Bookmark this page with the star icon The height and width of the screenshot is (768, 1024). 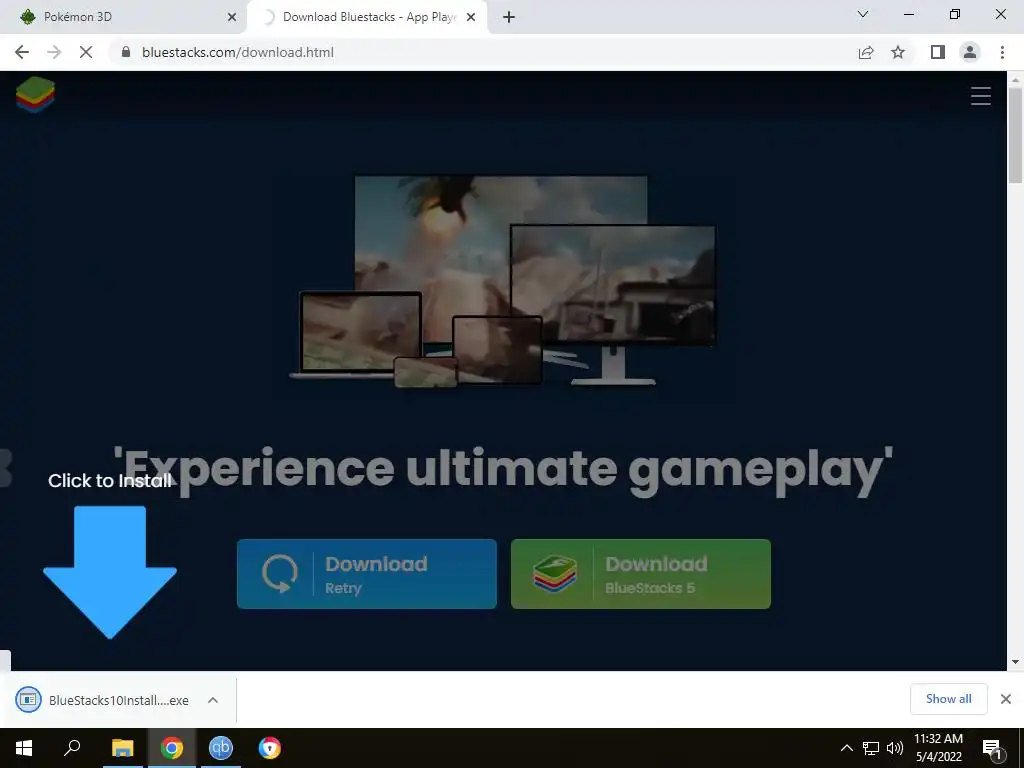[x=898, y=52]
